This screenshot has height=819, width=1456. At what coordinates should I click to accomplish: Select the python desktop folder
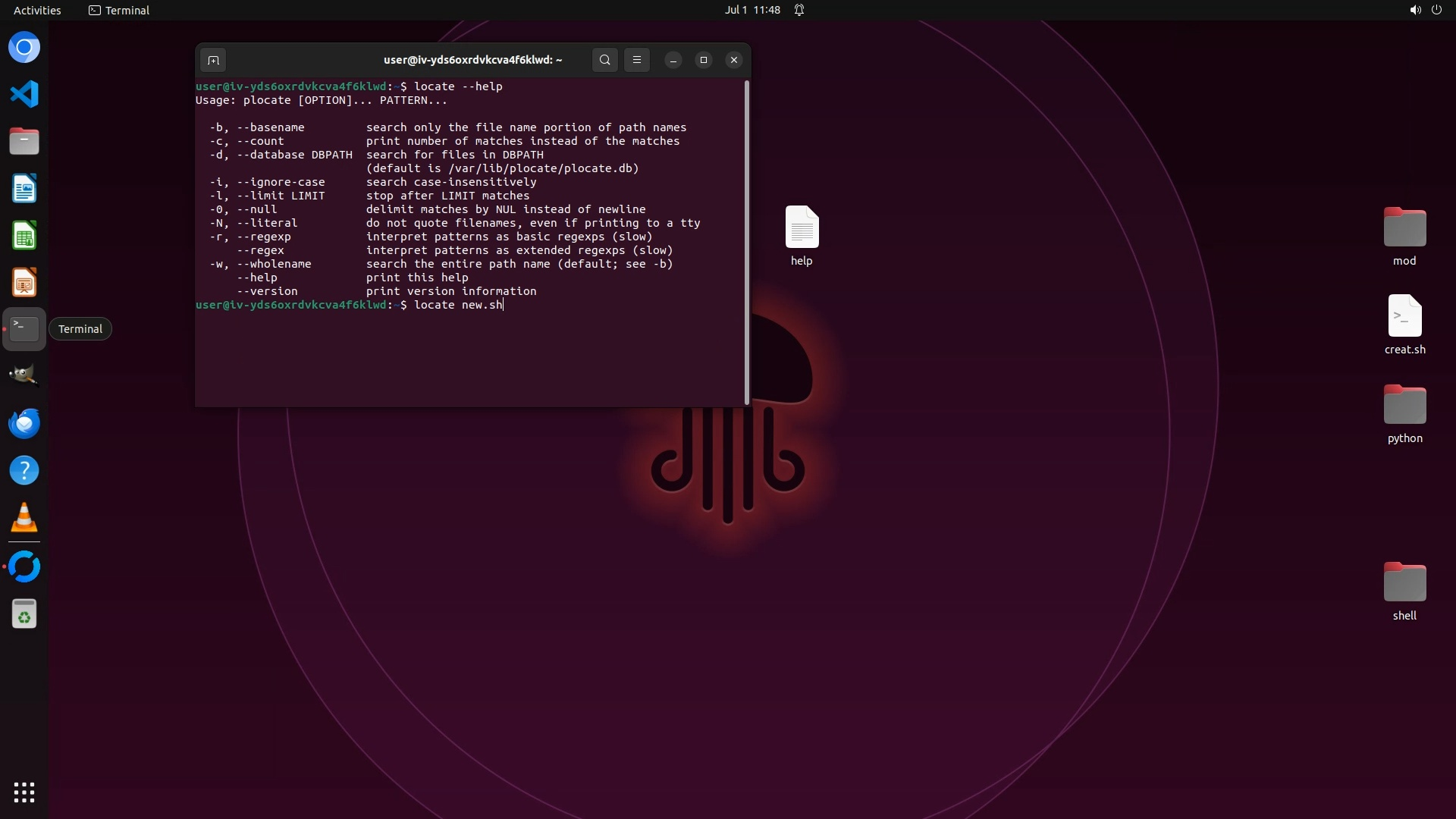coord(1404,406)
